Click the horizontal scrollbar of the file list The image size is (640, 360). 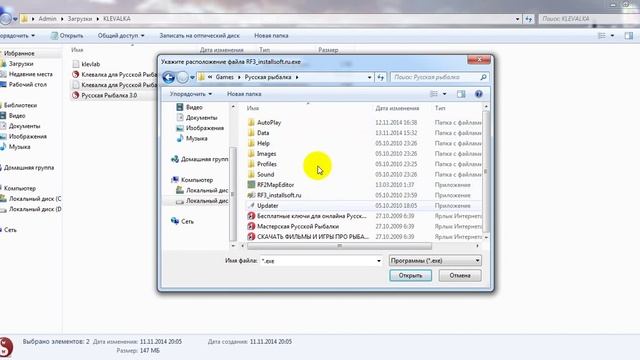(339, 246)
